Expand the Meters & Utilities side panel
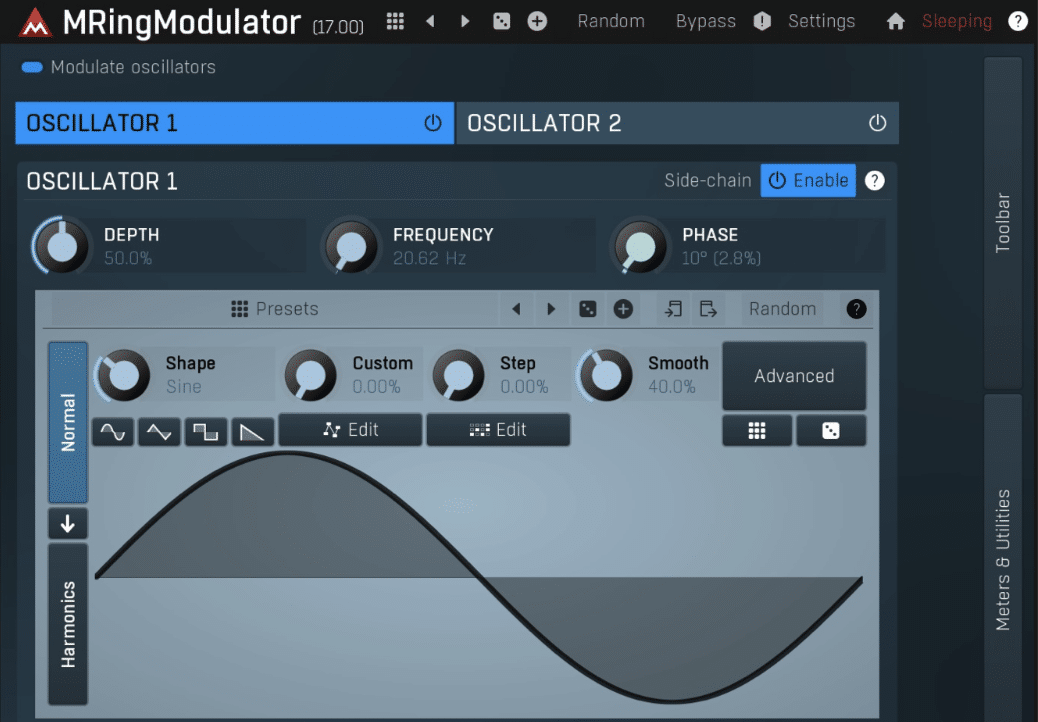 (x=1003, y=558)
